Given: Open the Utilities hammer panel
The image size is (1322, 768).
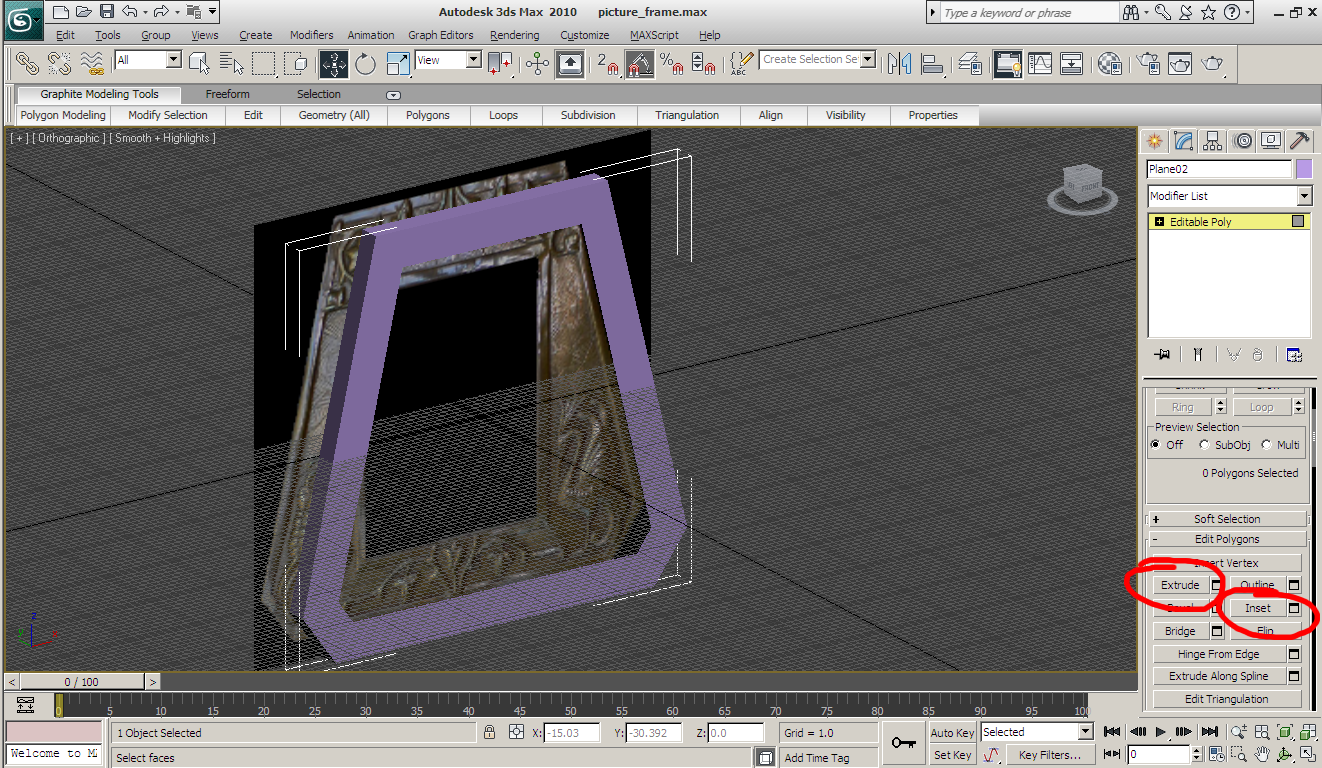Looking at the screenshot, I should coord(1299,140).
